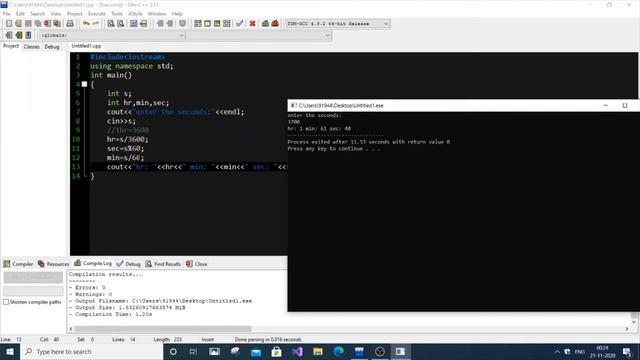This screenshot has height=360, width=640.
Task: Open the Edit menu
Action: tap(20, 13)
